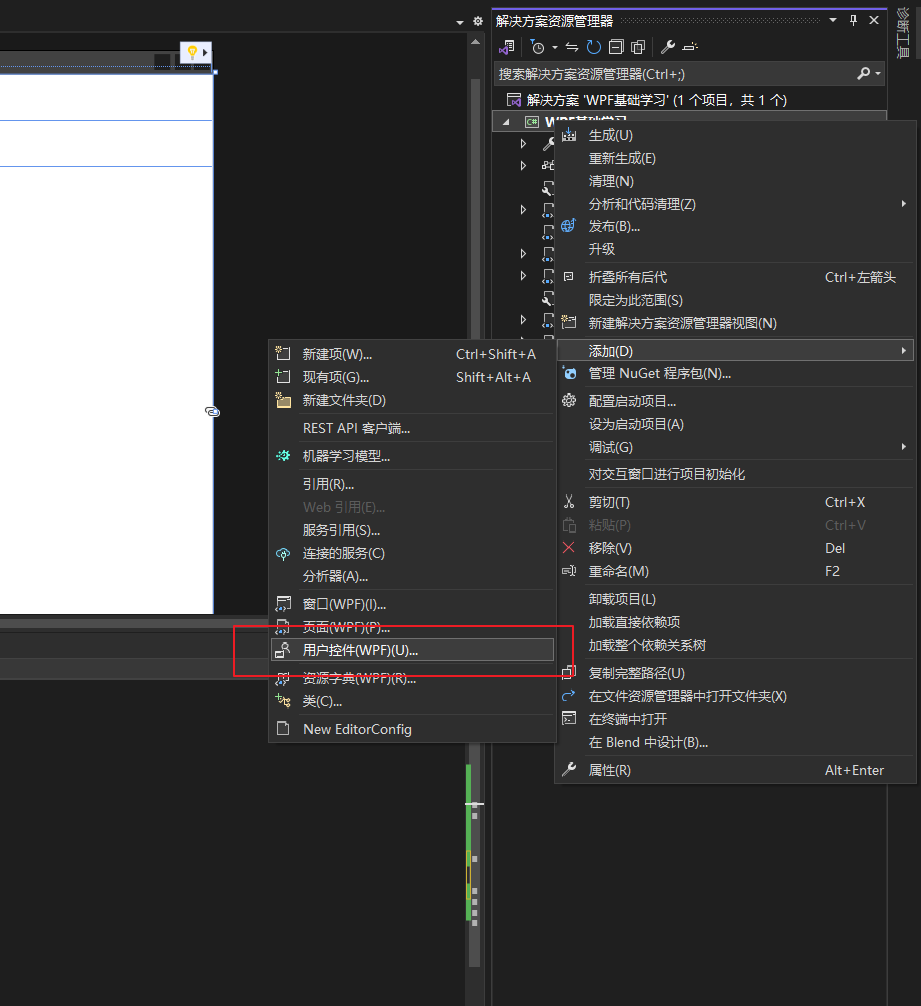Click the sync with active document icon
Viewport: 921px width, 1006px height.
[572, 47]
